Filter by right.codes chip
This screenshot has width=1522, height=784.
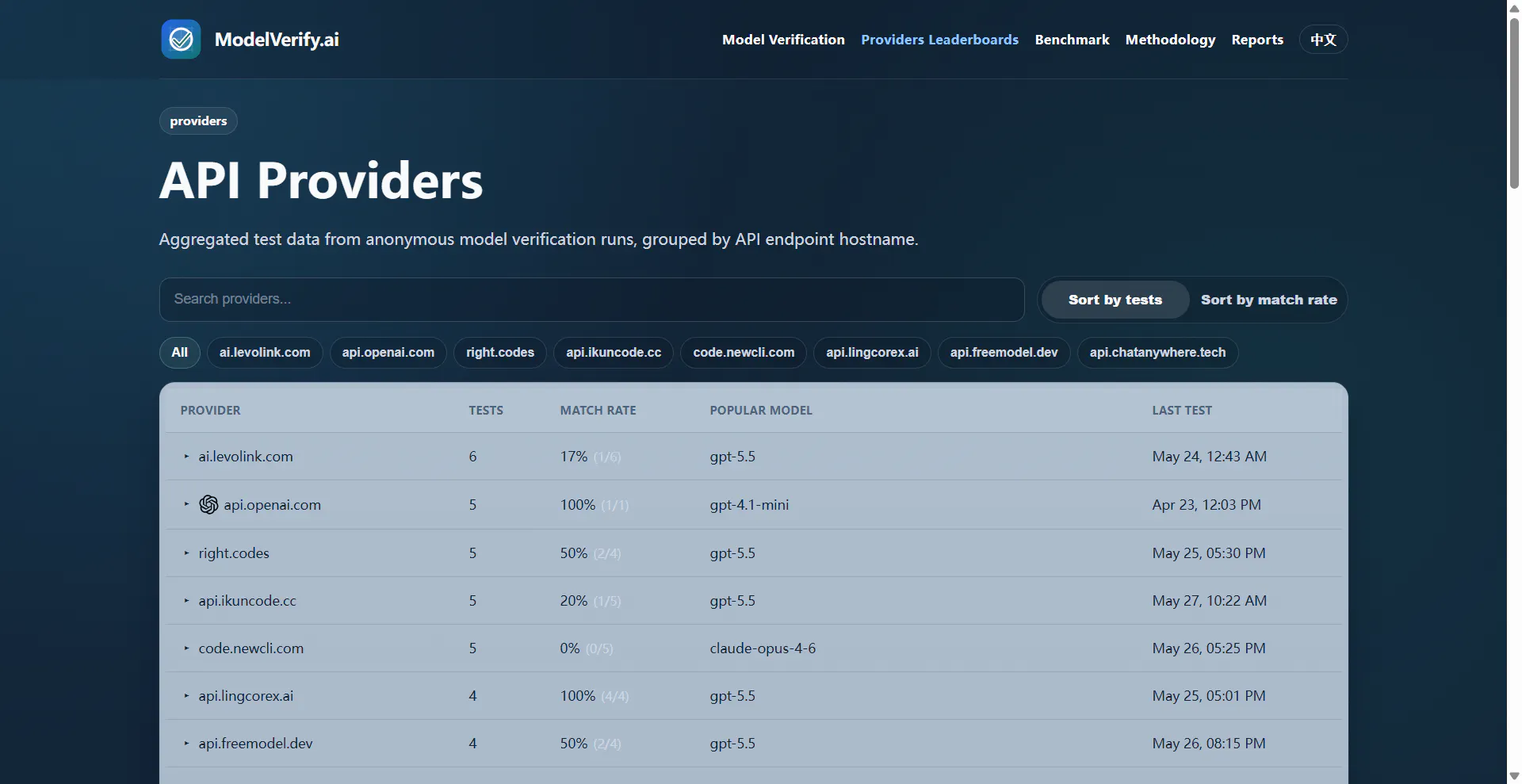(500, 353)
